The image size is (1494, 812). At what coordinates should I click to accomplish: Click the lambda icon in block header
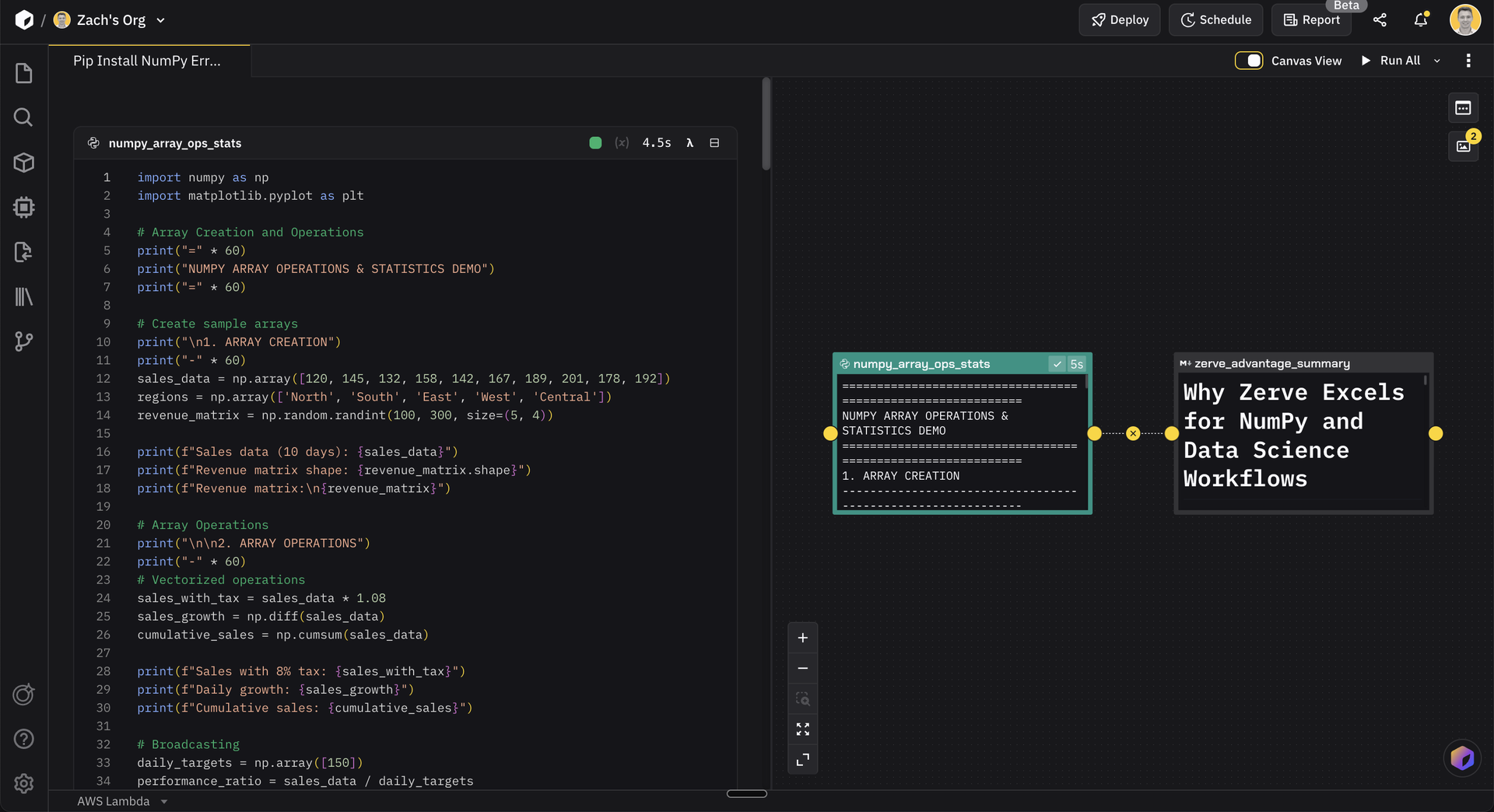pyautogui.click(x=689, y=143)
